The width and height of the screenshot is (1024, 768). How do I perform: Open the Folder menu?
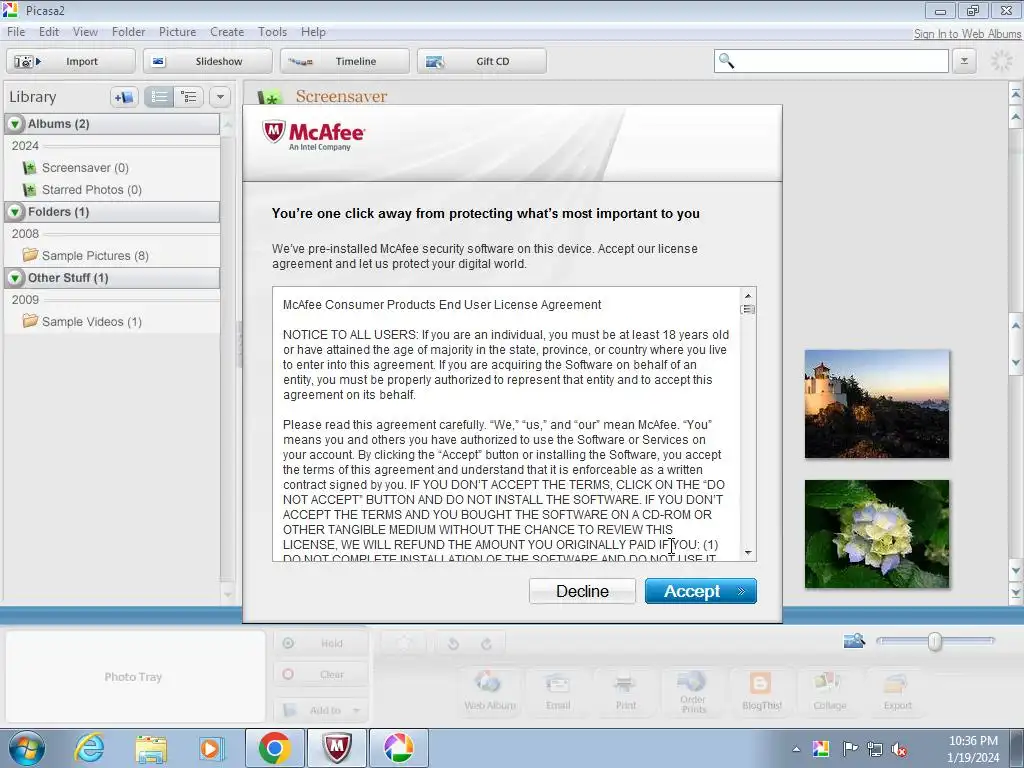(128, 32)
